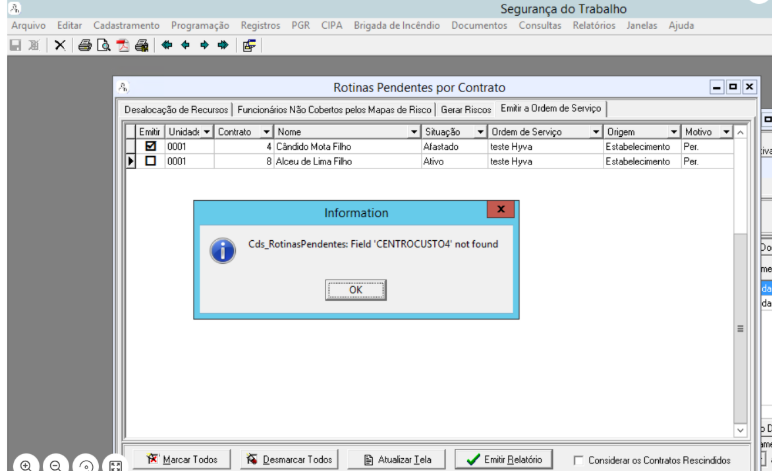Open print preview from the toolbar

click(x=103, y=45)
